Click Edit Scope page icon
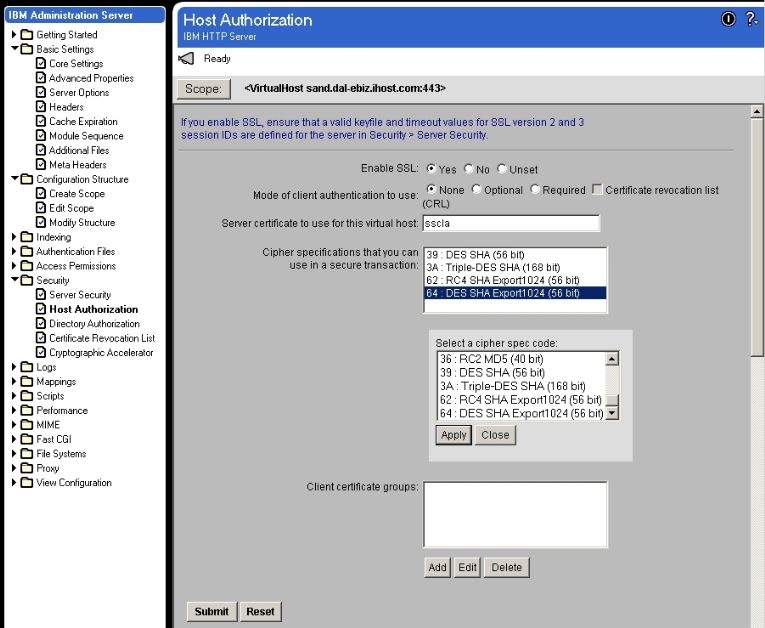765x628 pixels. pyautogui.click(x=41, y=207)
